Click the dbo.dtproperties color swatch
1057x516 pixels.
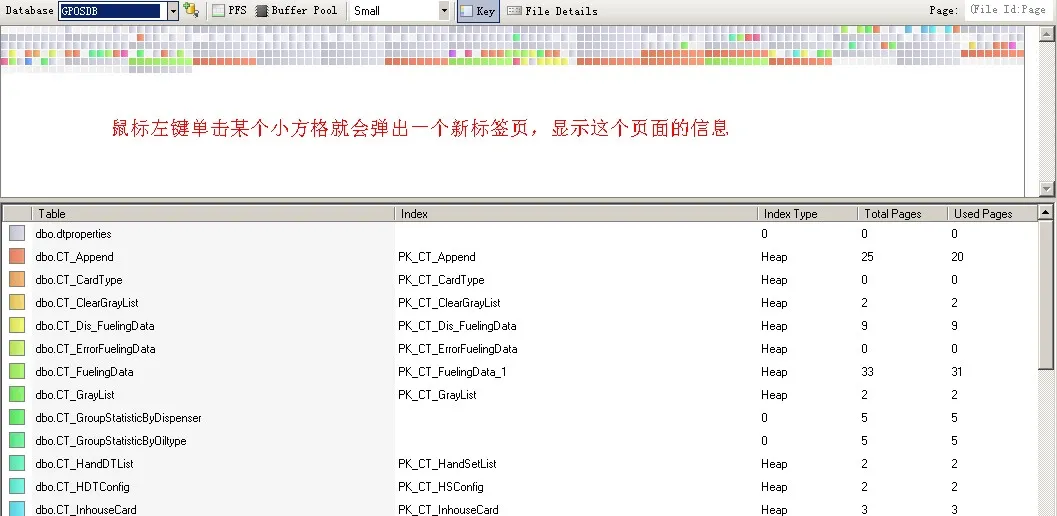coord(18,233)
